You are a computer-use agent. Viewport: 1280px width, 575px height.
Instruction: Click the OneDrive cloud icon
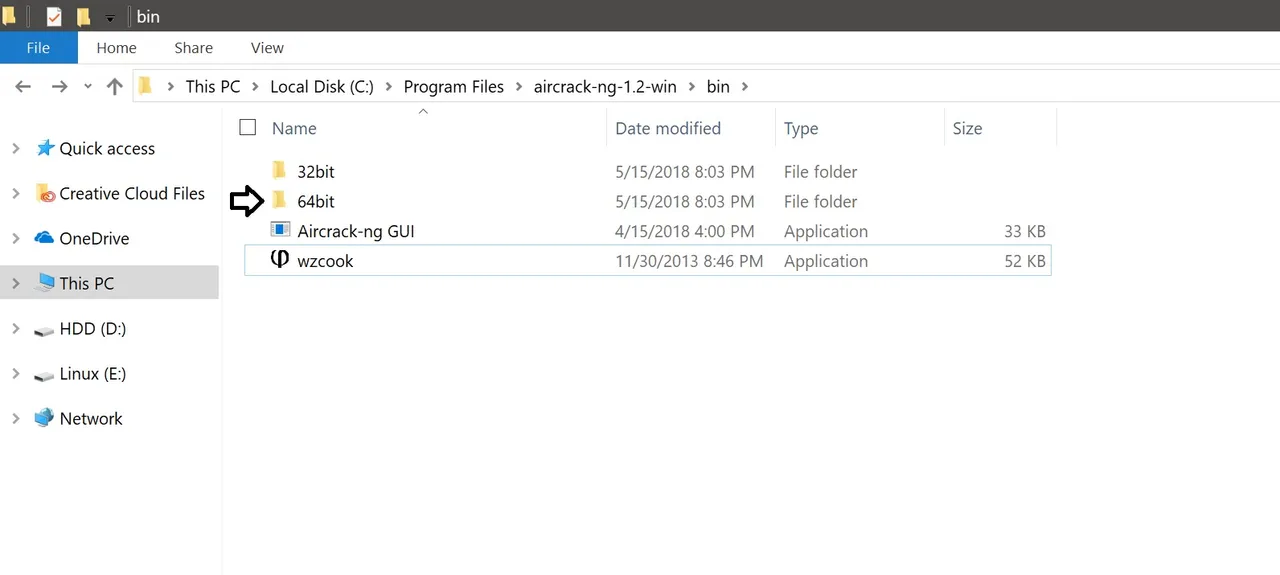tap(44, 238)
